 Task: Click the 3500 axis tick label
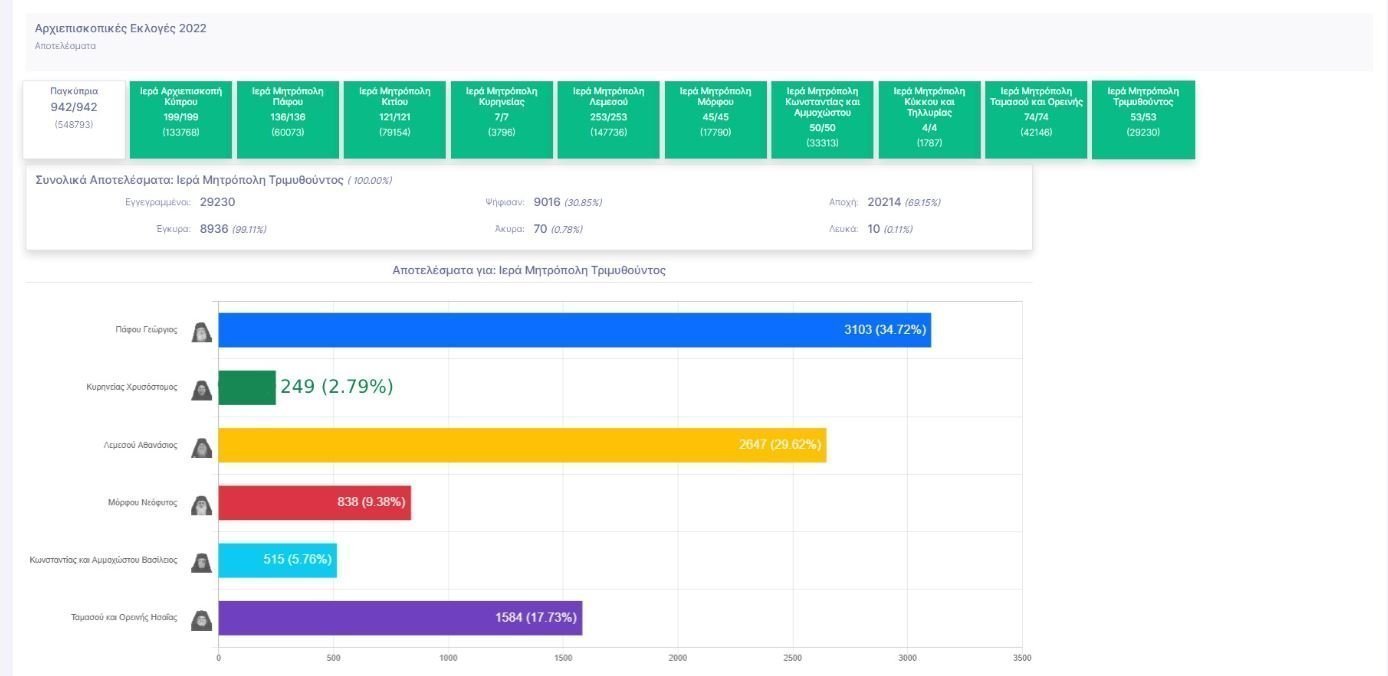1022,658
